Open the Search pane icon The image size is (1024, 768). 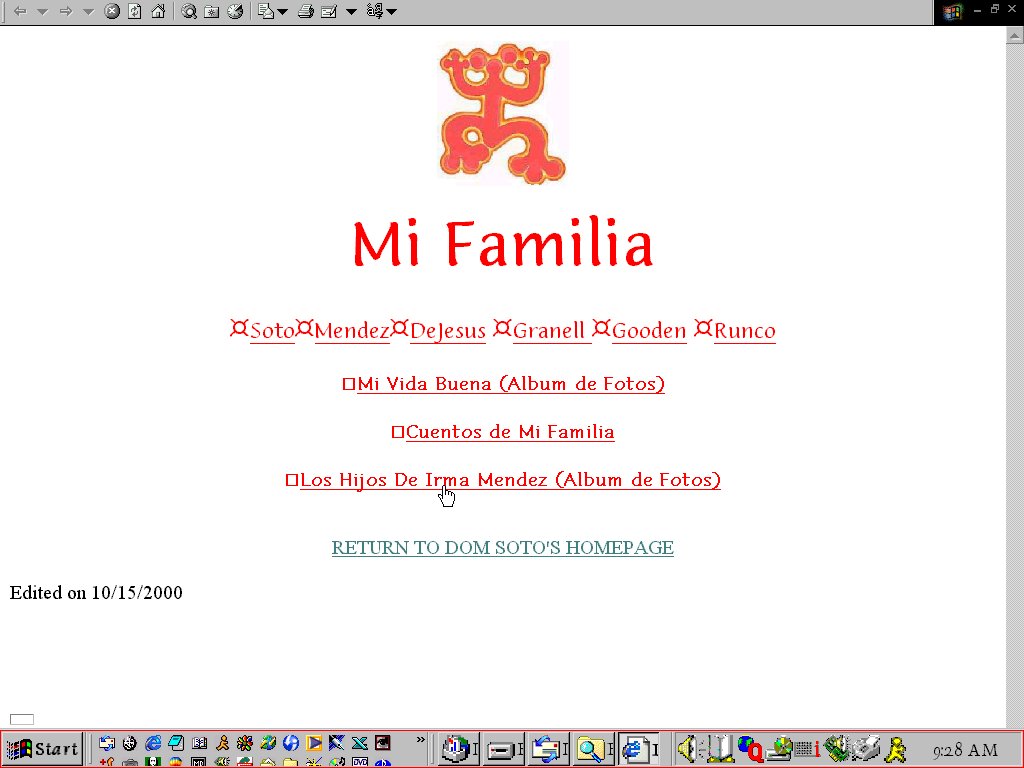(189, 12)
